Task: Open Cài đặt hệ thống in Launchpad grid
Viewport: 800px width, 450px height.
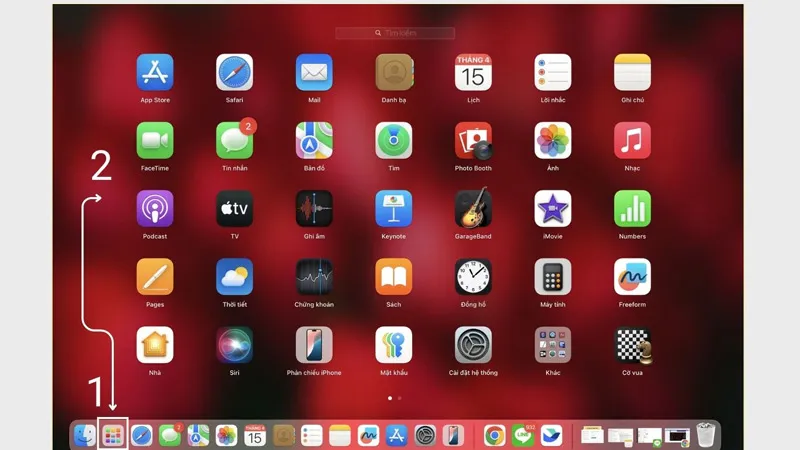Action: click(x=473, y=345)
